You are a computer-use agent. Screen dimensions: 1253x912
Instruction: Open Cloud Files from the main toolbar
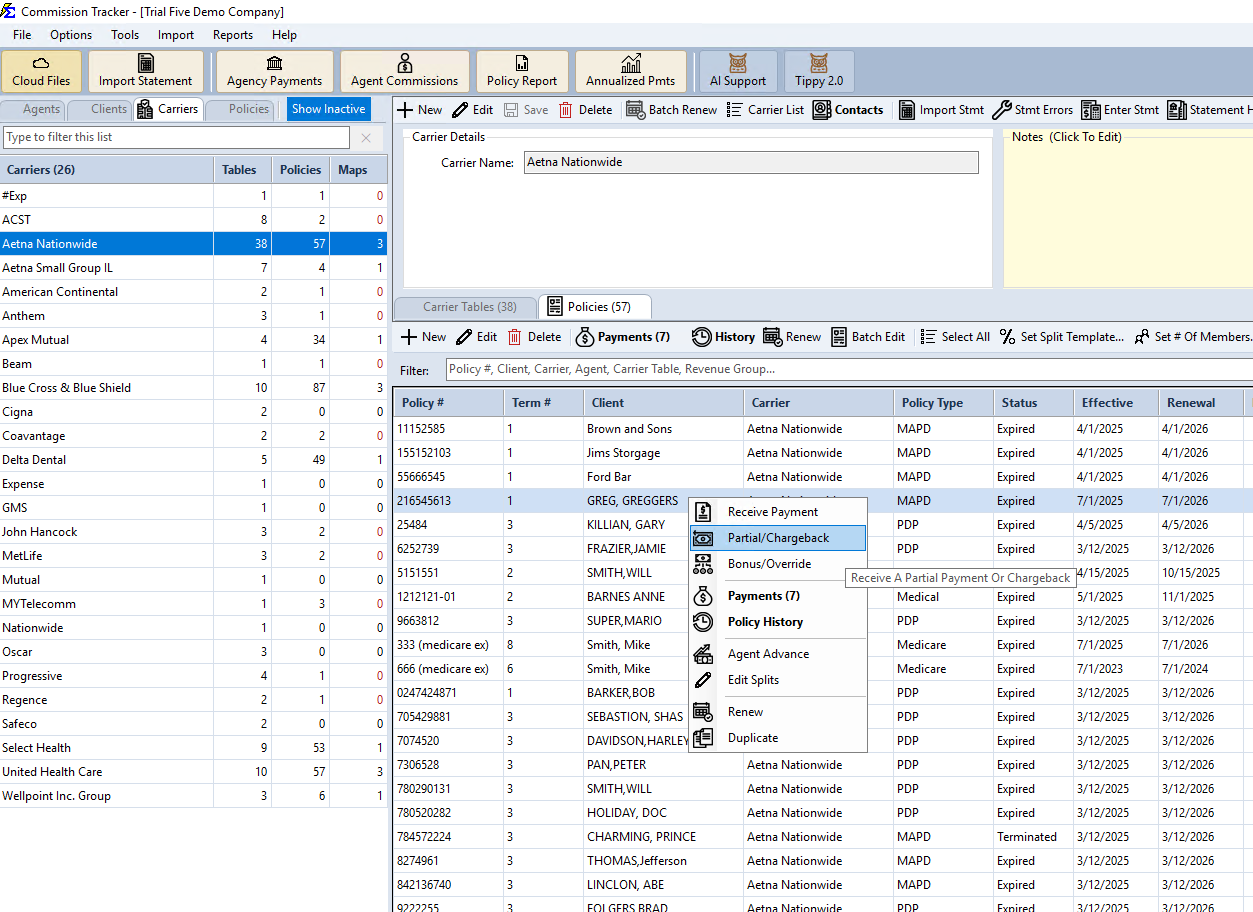click(42, 71)
